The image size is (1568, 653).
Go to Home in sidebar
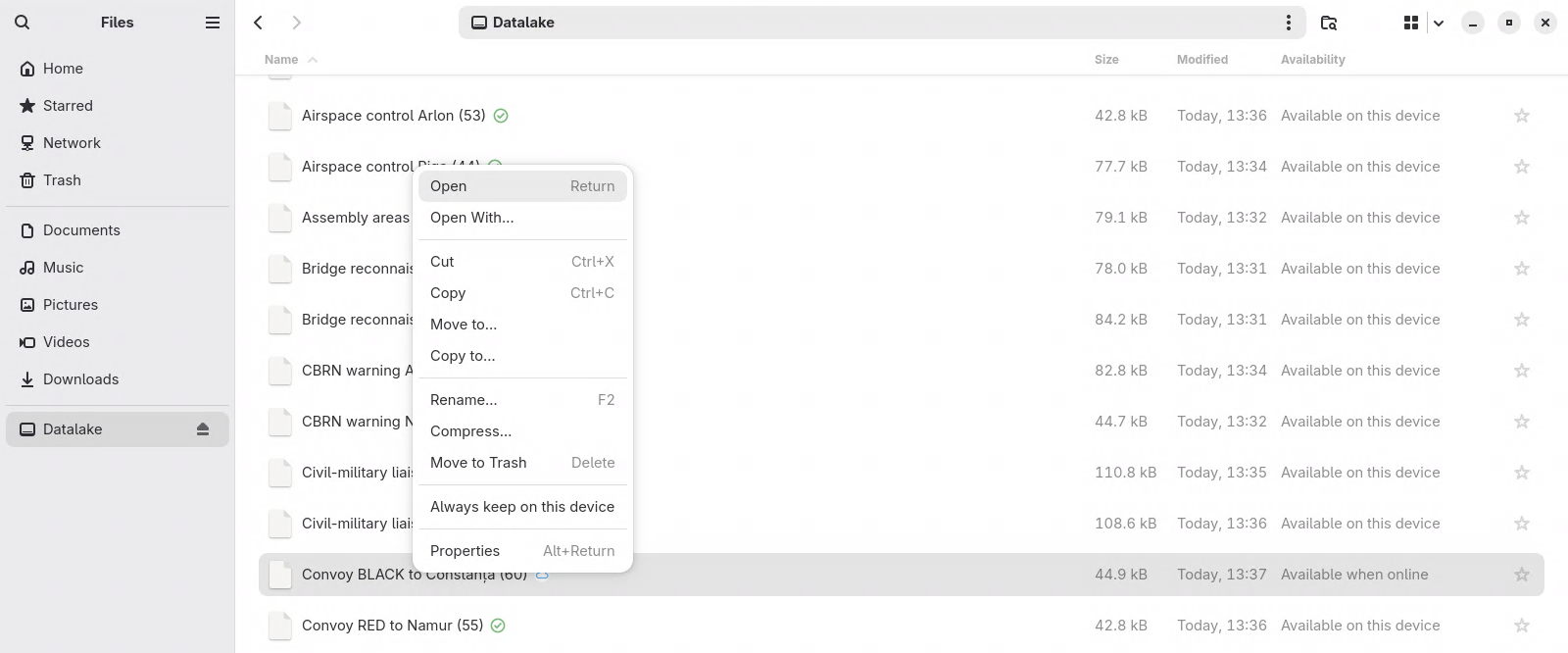click(118, 69)
